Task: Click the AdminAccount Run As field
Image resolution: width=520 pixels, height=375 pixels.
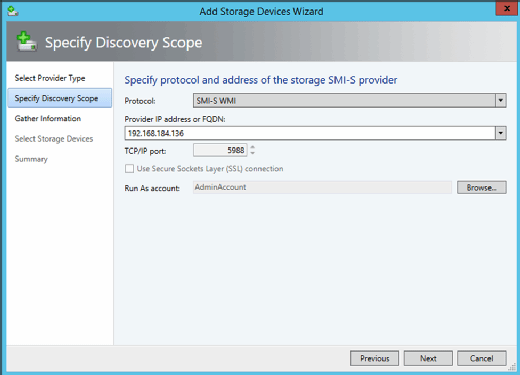Action: point(322,187)
